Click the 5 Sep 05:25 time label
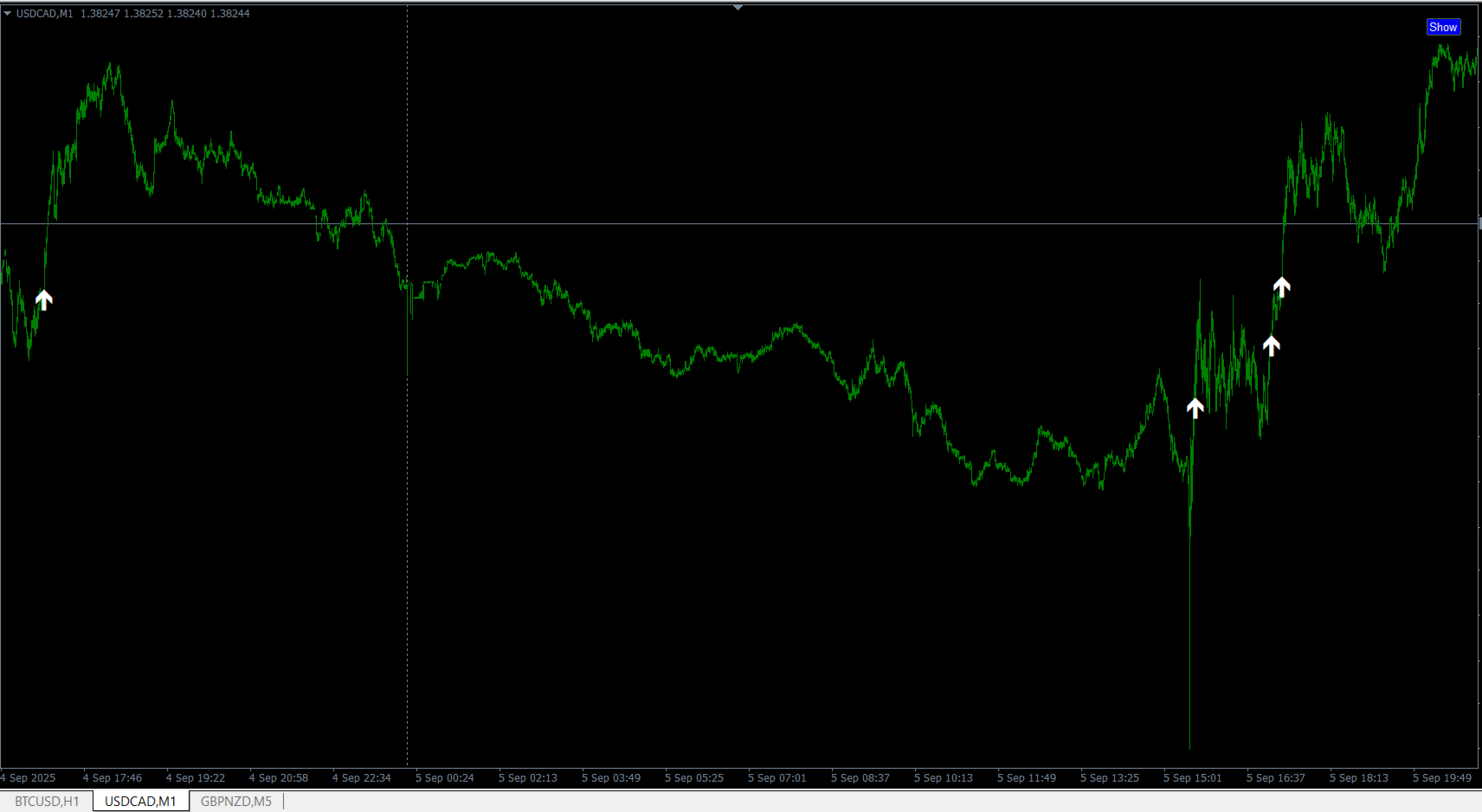The width and height of the screenshot is (1482, 812). [694, 778]
